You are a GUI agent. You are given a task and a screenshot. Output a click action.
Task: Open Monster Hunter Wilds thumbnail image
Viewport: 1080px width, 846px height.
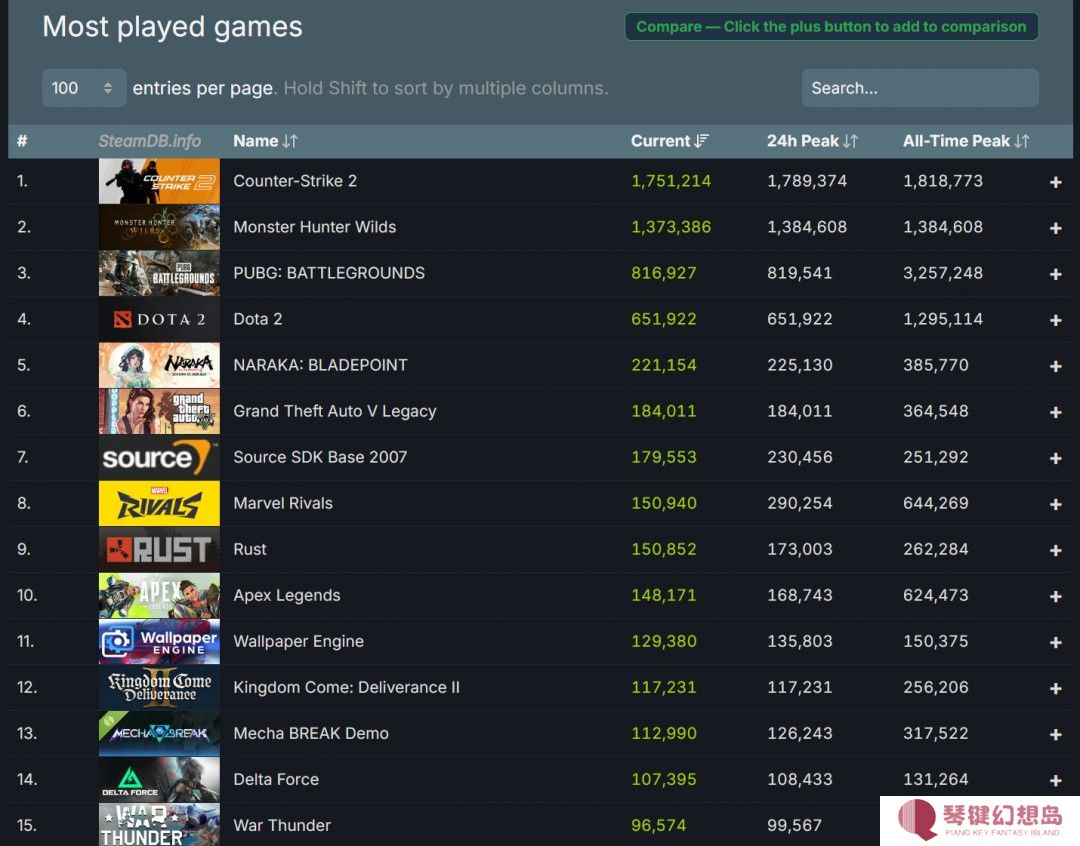[159, 227]
